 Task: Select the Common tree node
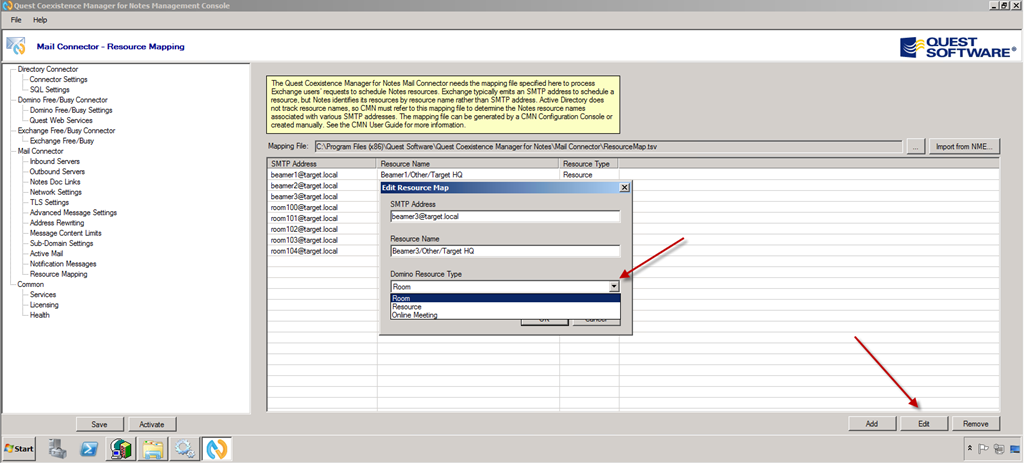point(31,285)
